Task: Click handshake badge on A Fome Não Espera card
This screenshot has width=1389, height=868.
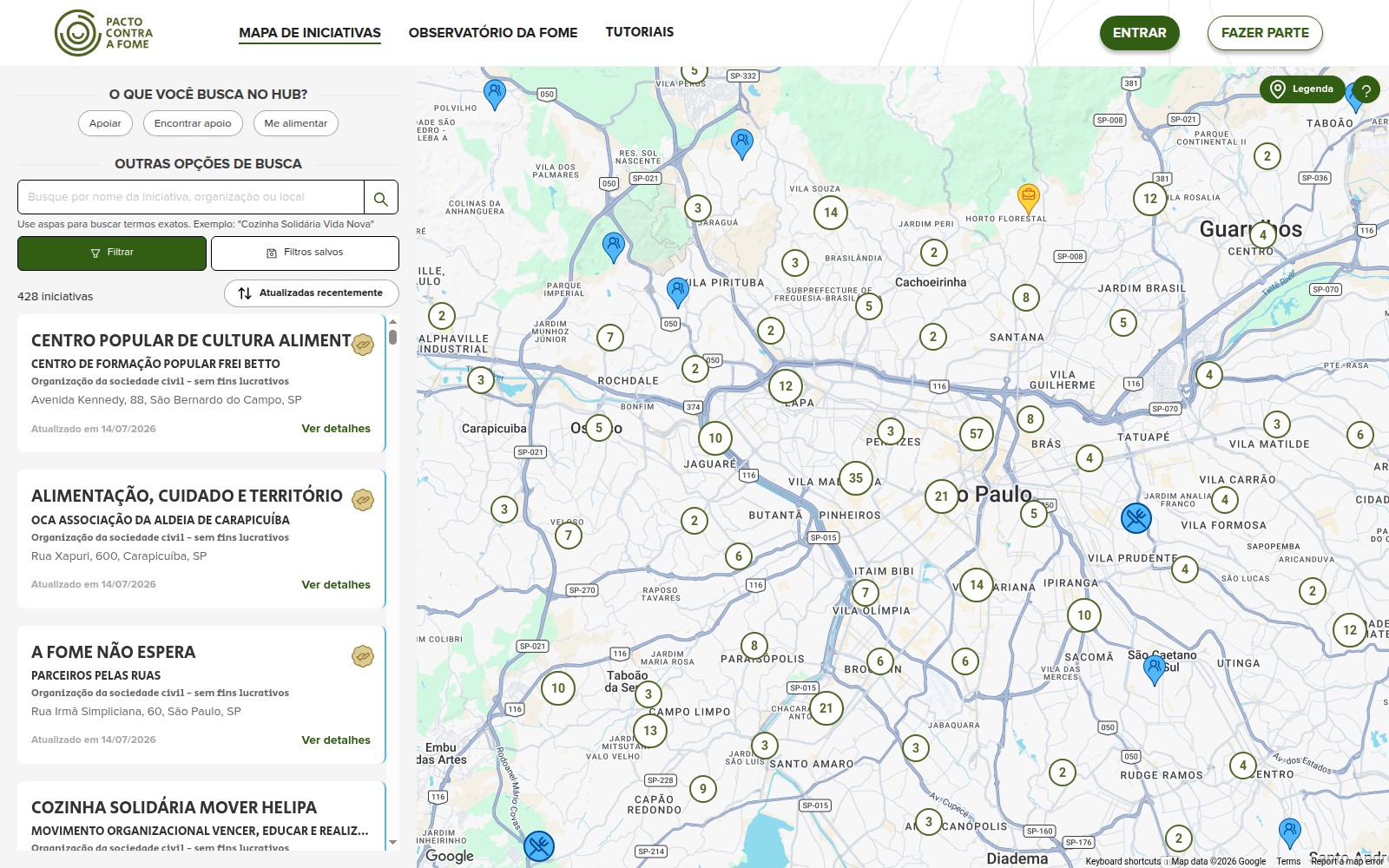Action: 363,656
